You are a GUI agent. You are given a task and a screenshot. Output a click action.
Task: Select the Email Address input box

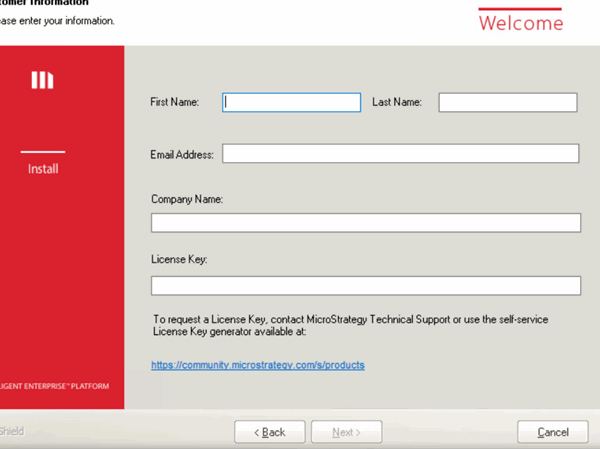pos(400,153)
